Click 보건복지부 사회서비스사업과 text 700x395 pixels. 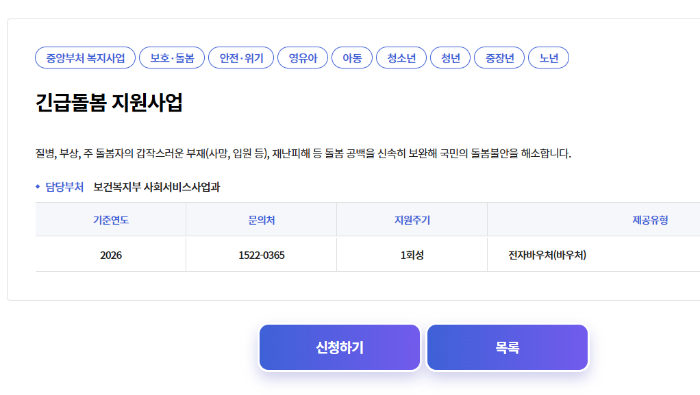tap(157, 187)
